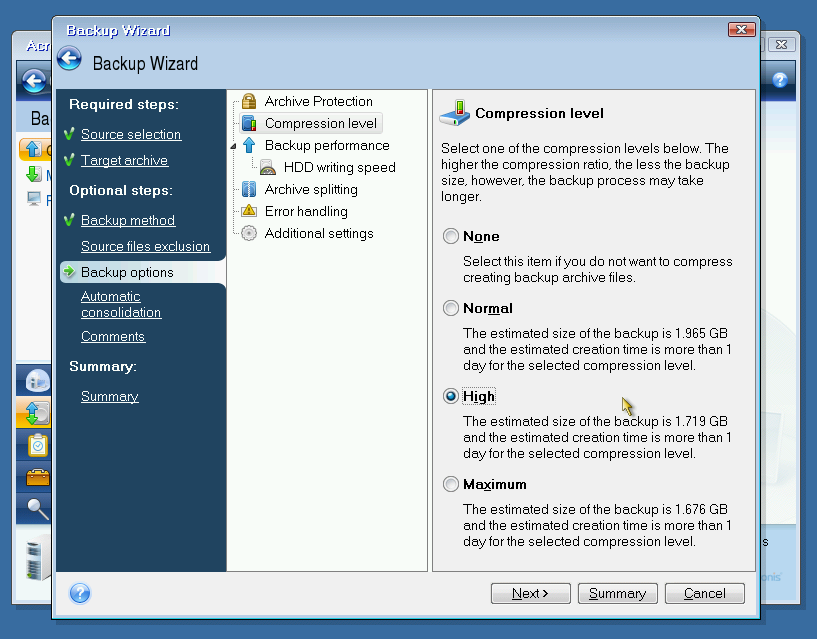This screenshot has width=817, height=639.
Task: Click the blue back arrow in the wizard header
Action: (69, 58)
